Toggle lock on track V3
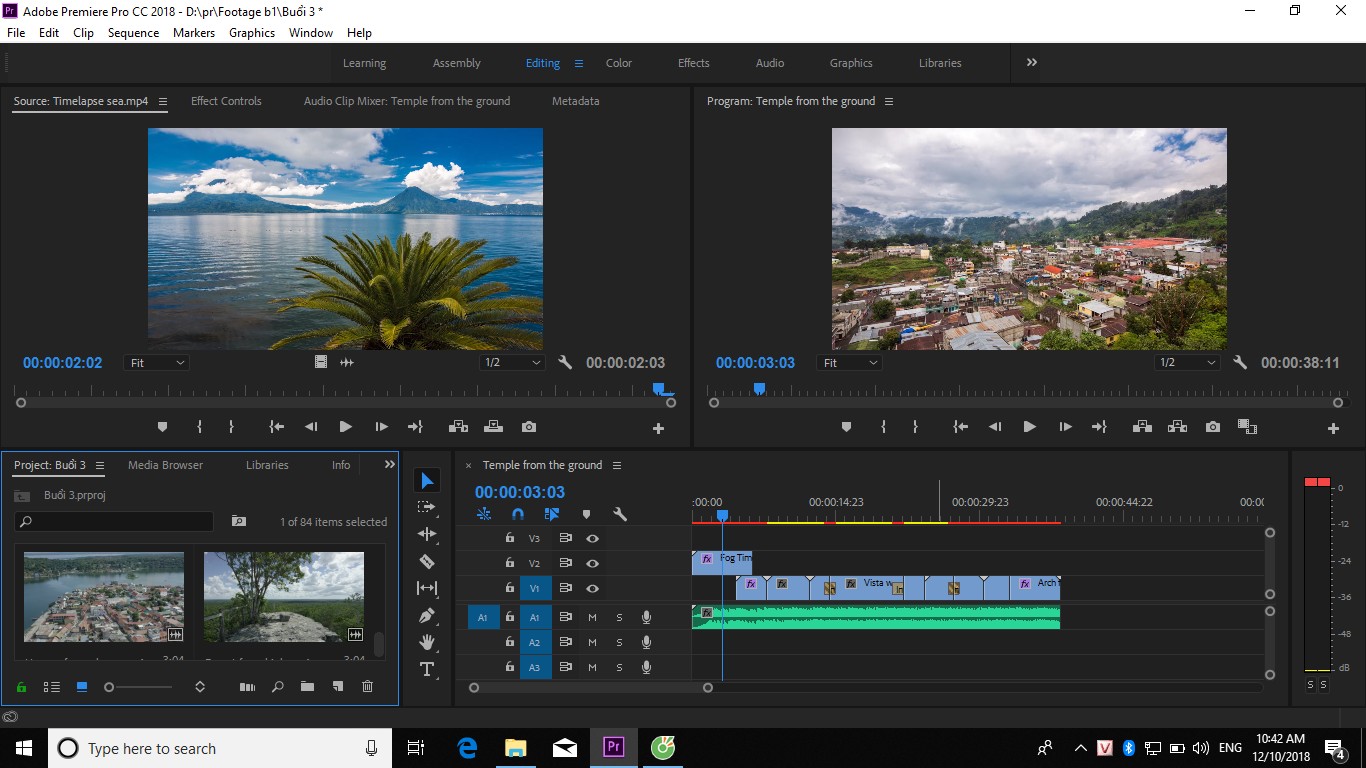 click(x=509, y=538)
